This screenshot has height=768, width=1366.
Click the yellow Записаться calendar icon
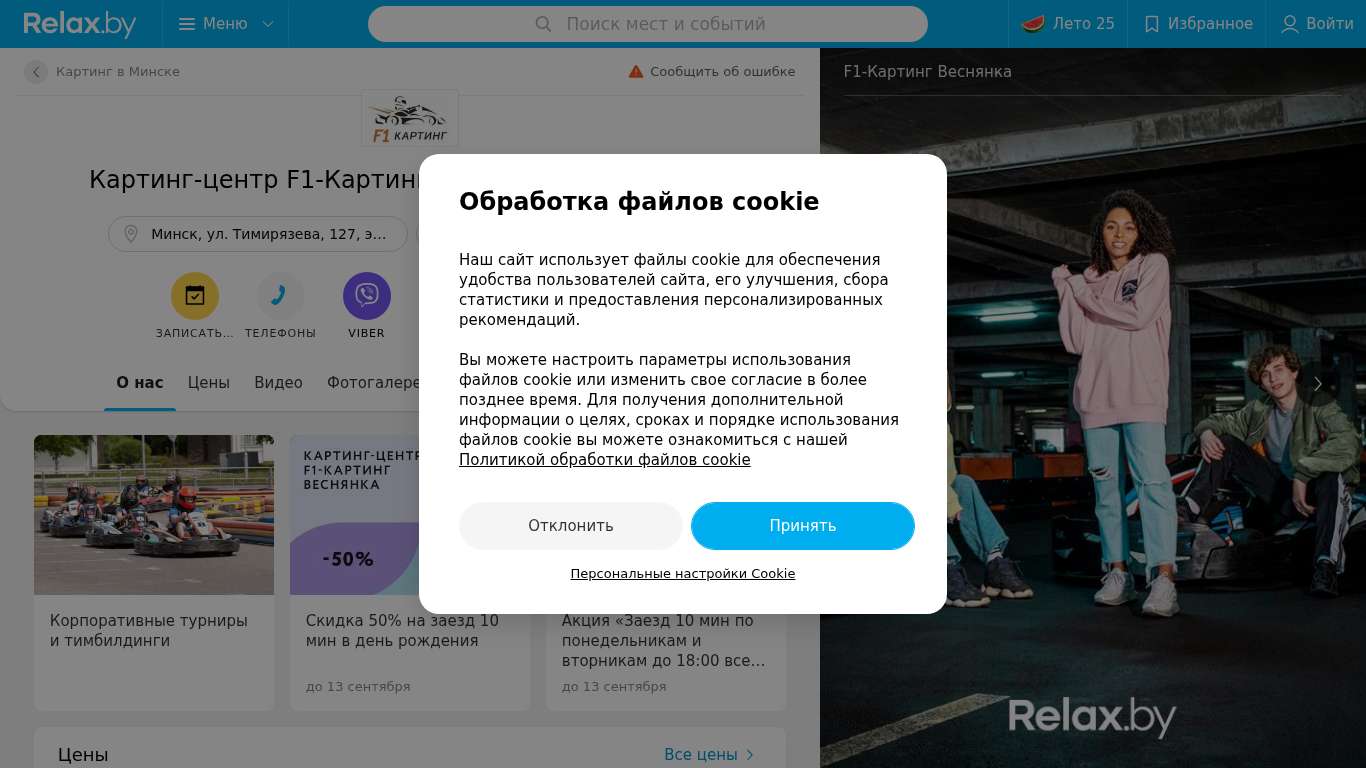coord(195,296)
